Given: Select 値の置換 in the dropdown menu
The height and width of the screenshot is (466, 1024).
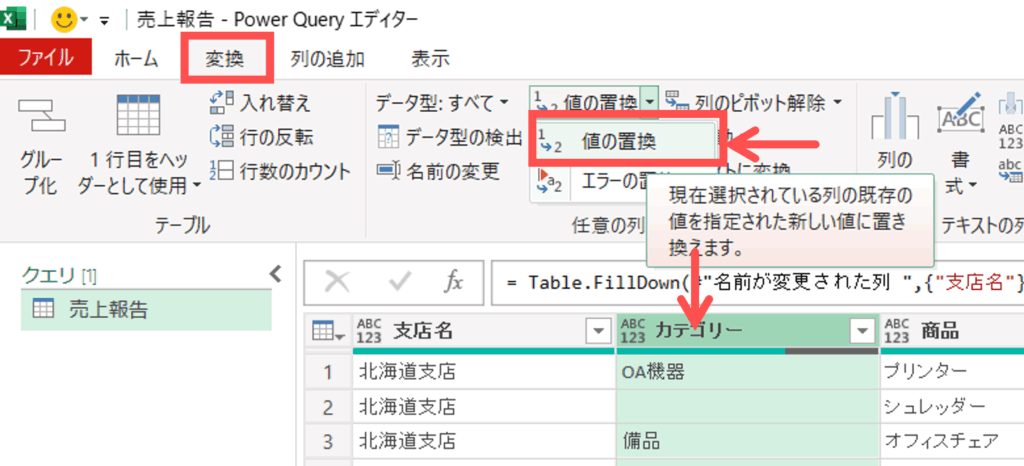Looking at the screenshot, I should tap(618, 142).
